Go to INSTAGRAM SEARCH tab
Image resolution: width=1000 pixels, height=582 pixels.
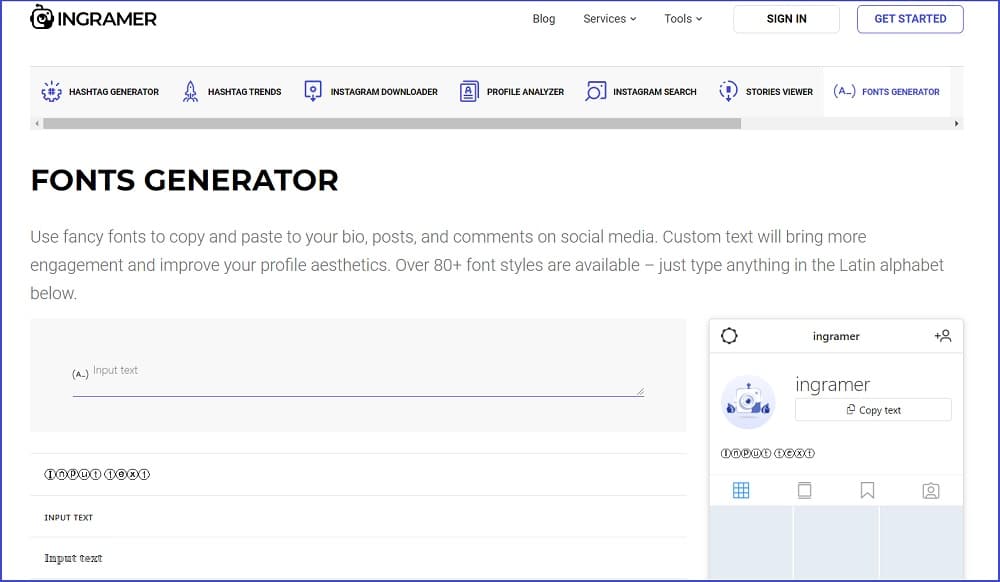coord(641,91)
